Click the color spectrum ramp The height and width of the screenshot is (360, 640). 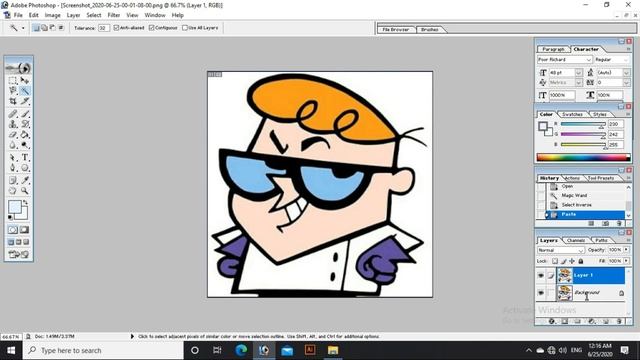pyautogui.click(x=584, y=158)
